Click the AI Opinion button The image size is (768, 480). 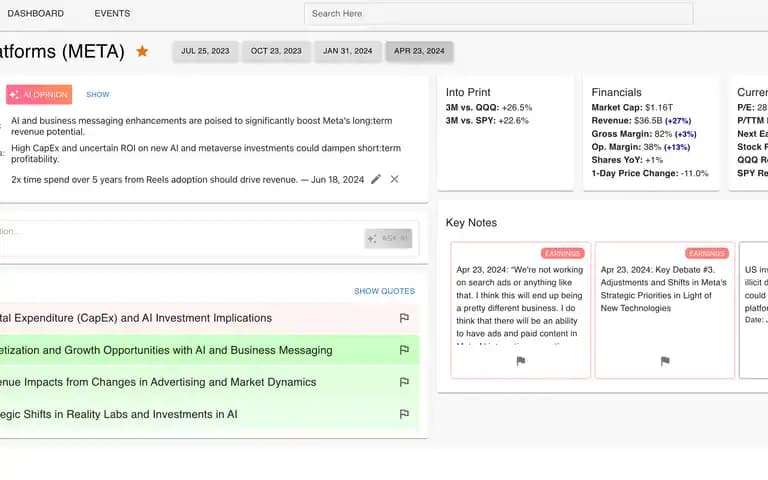click(x=39, y=95)
